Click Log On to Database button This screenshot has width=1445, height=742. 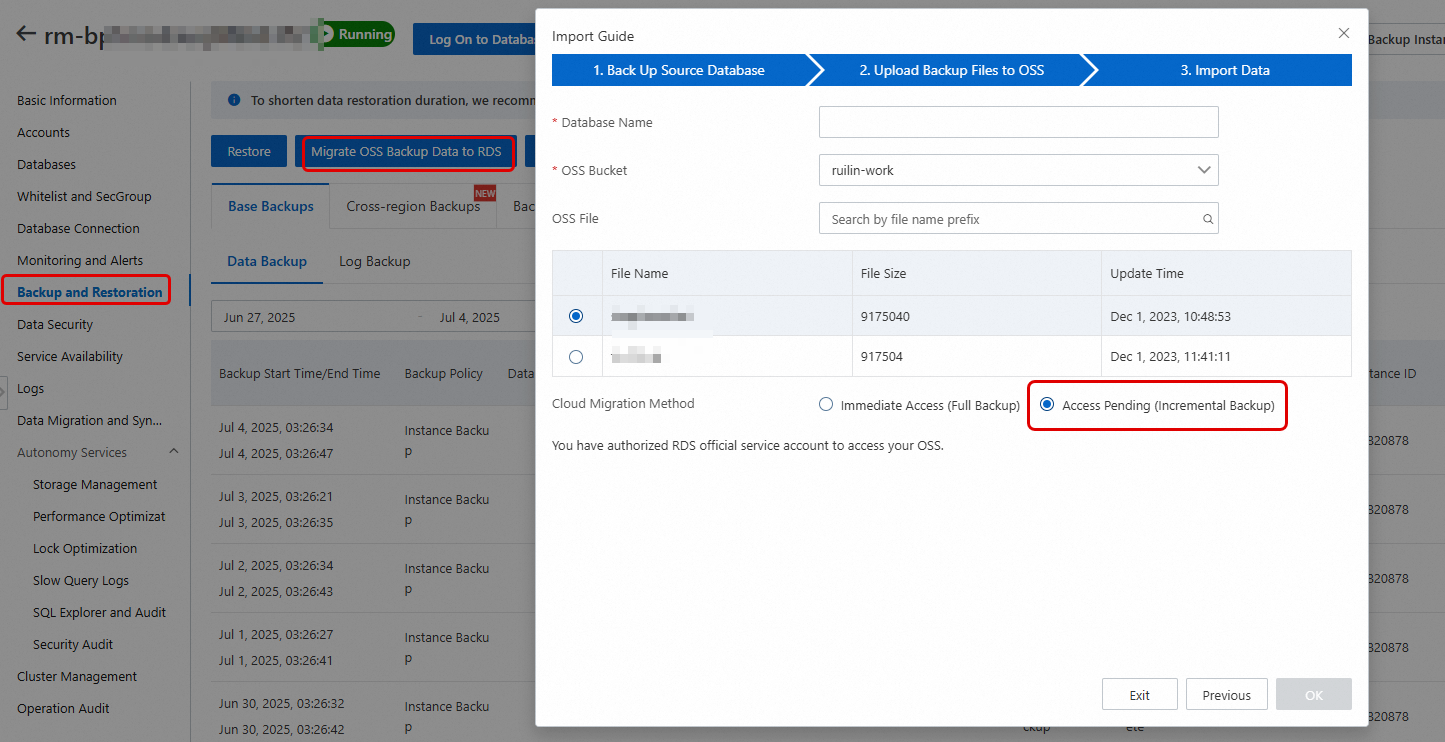[x=474, y=39]
